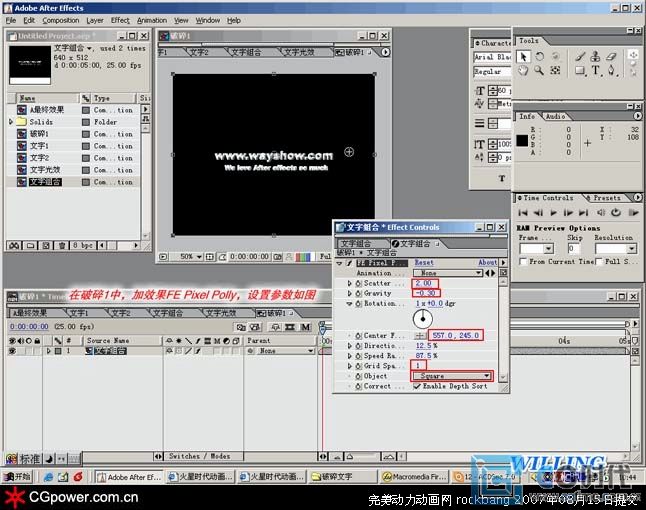Collapse the Rotation property
Screen dimensions: 646x510
click(x=349, y=304)
